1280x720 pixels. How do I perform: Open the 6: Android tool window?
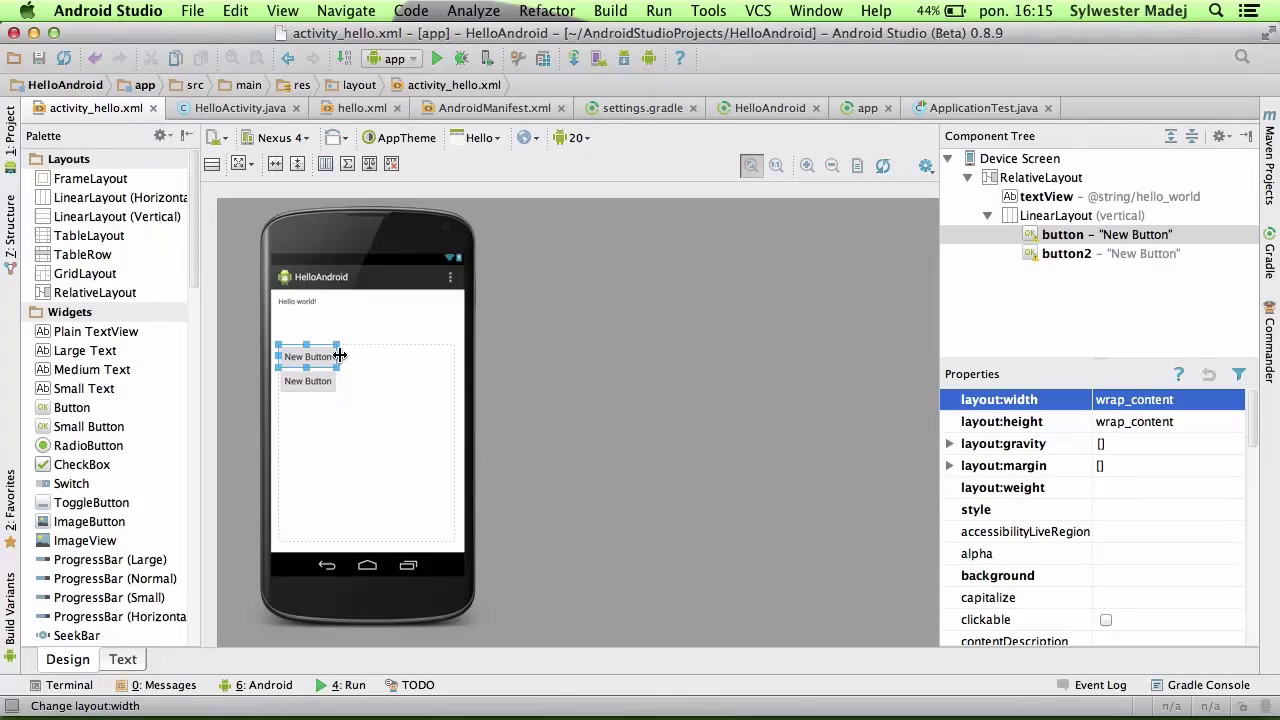click(x=257, y=685)
